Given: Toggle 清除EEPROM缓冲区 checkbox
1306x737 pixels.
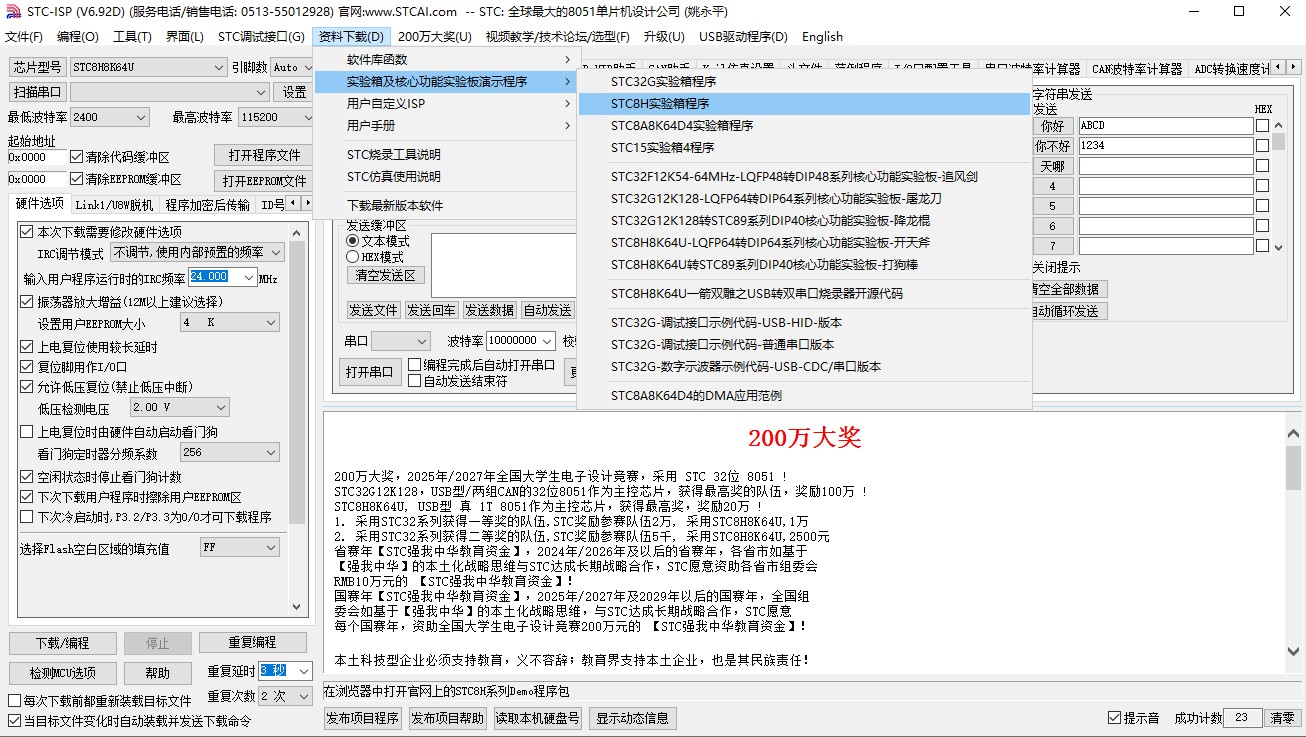Looking at the screenshot, I should point(77,179).
